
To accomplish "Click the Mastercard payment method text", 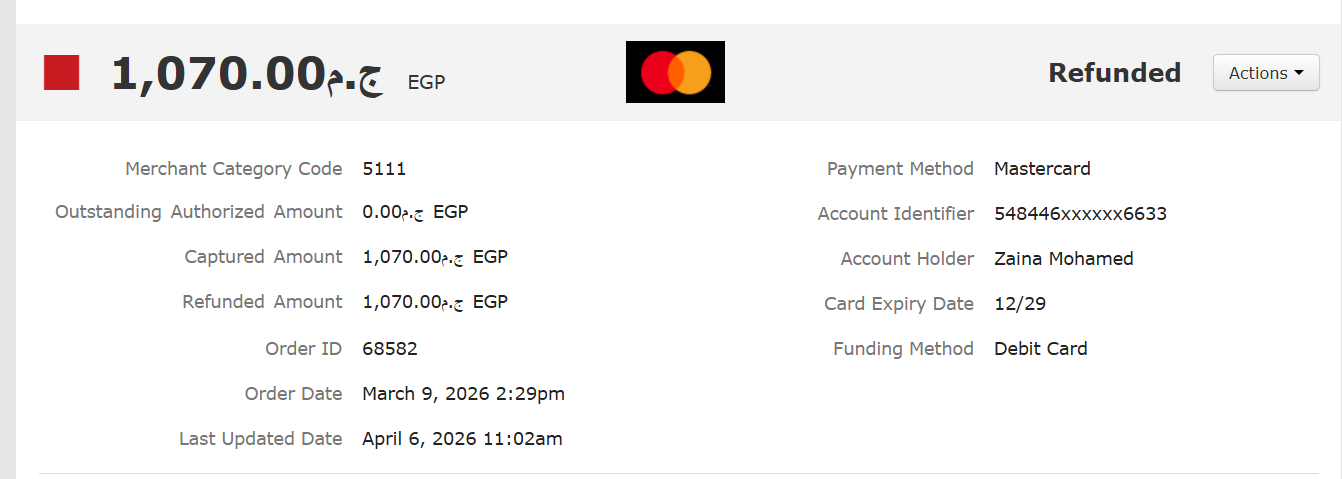I will 1042,169.
